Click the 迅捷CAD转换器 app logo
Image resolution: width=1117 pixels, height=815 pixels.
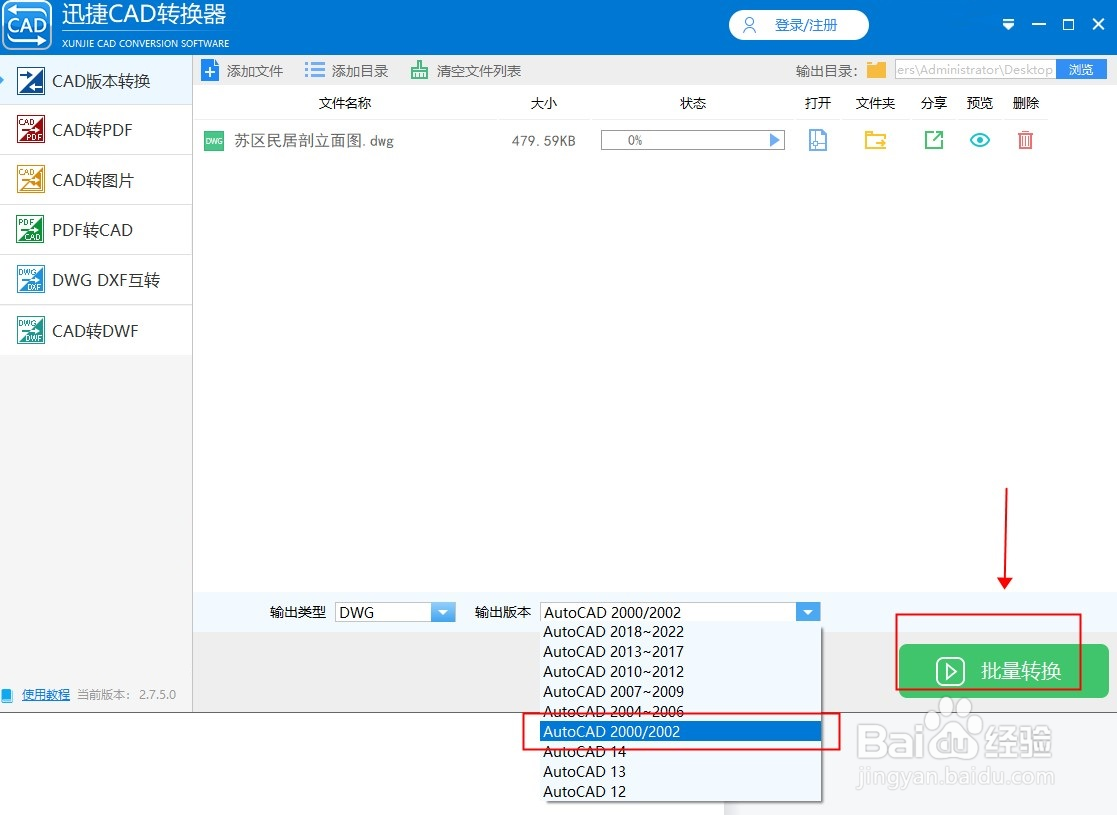point(27,26)
